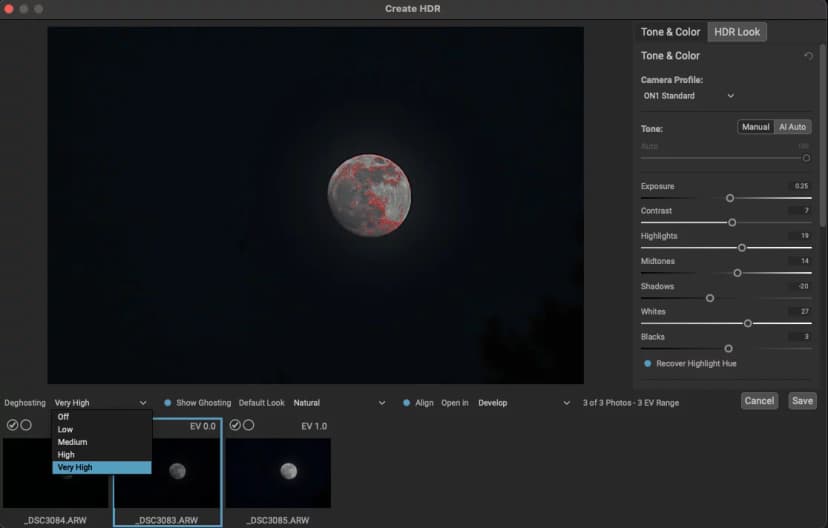828x528 pixels.
Task: Click the Whites value field 27
Action: point(799,312)
